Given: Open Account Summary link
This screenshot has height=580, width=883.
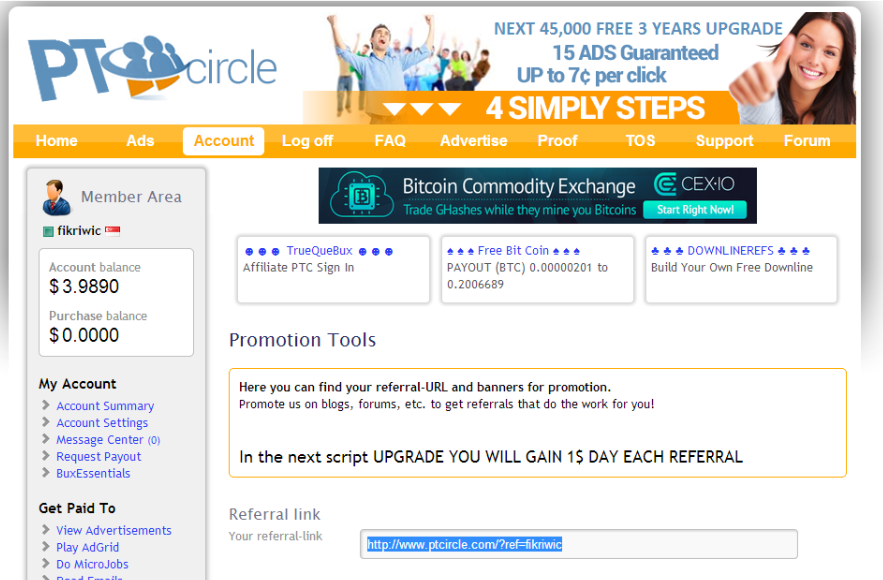Looking at the screenshot, I should click(105, 406).
